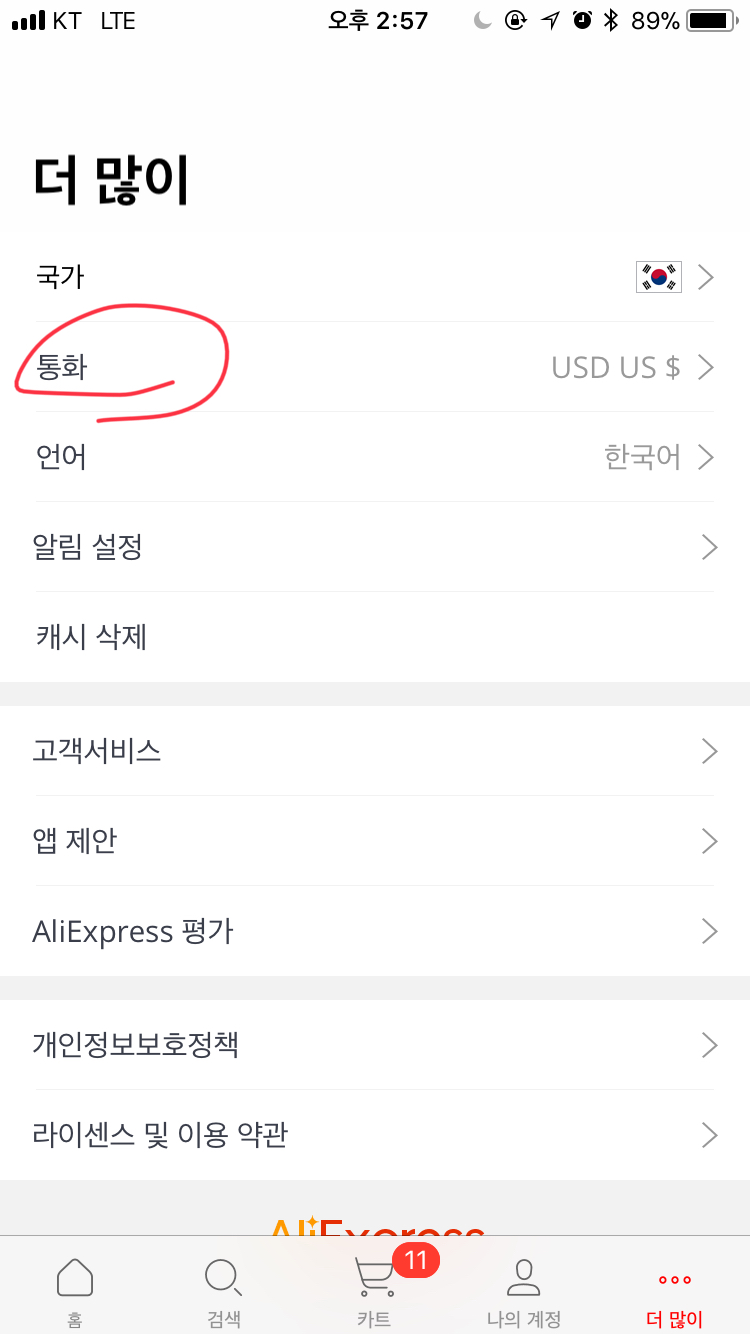
Task: Open currency chevron beside USD US $
Action: pyautogui.click(x=706, y=367)
